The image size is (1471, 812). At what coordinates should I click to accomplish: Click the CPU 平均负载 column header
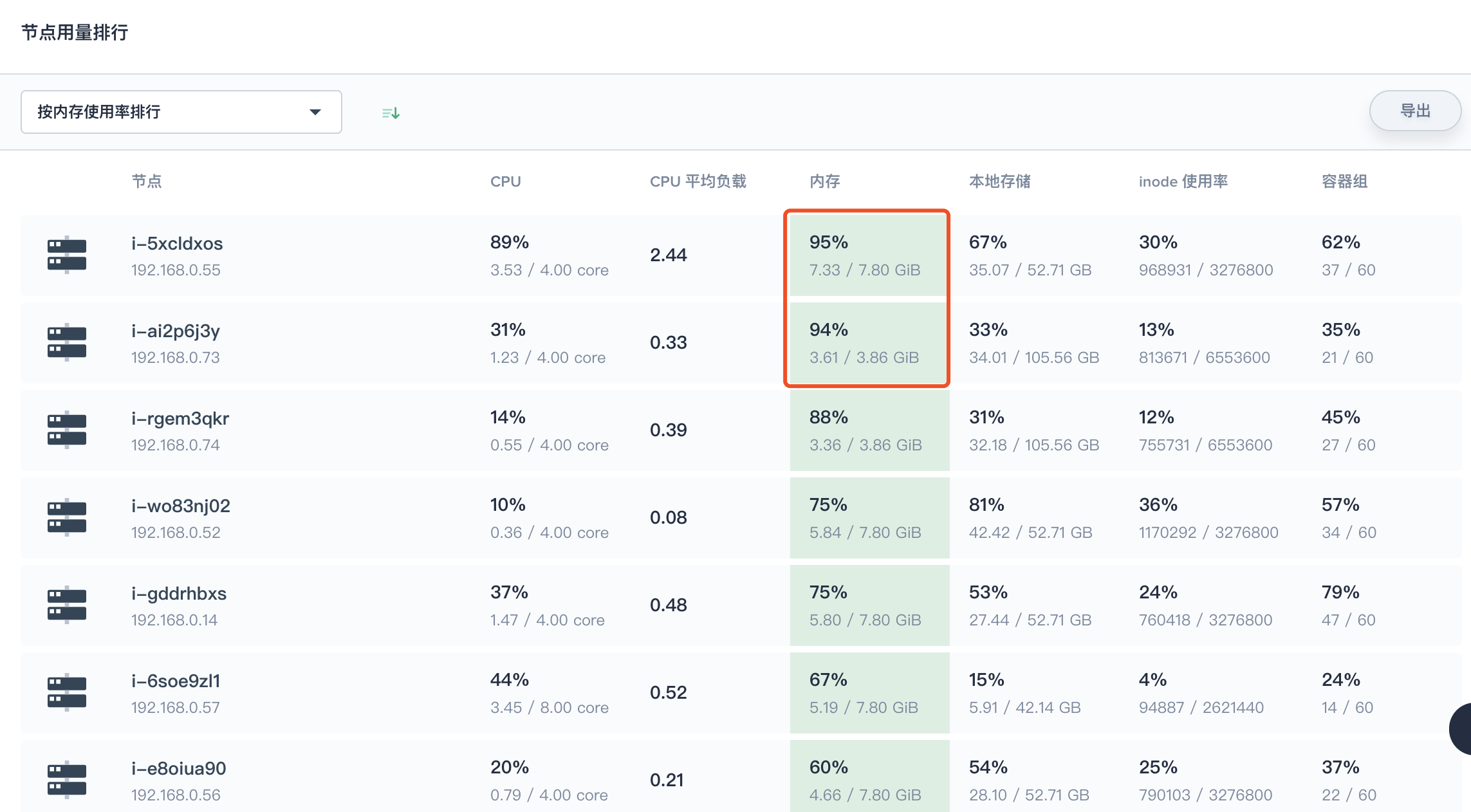(698, 181)
